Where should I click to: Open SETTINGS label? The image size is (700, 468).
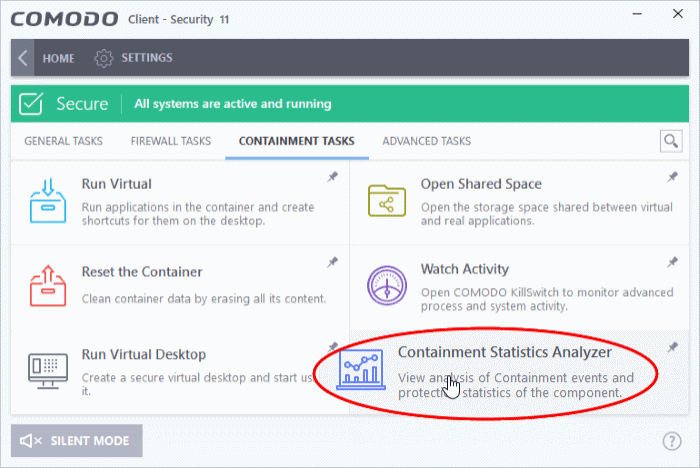[x=147, y=58]
